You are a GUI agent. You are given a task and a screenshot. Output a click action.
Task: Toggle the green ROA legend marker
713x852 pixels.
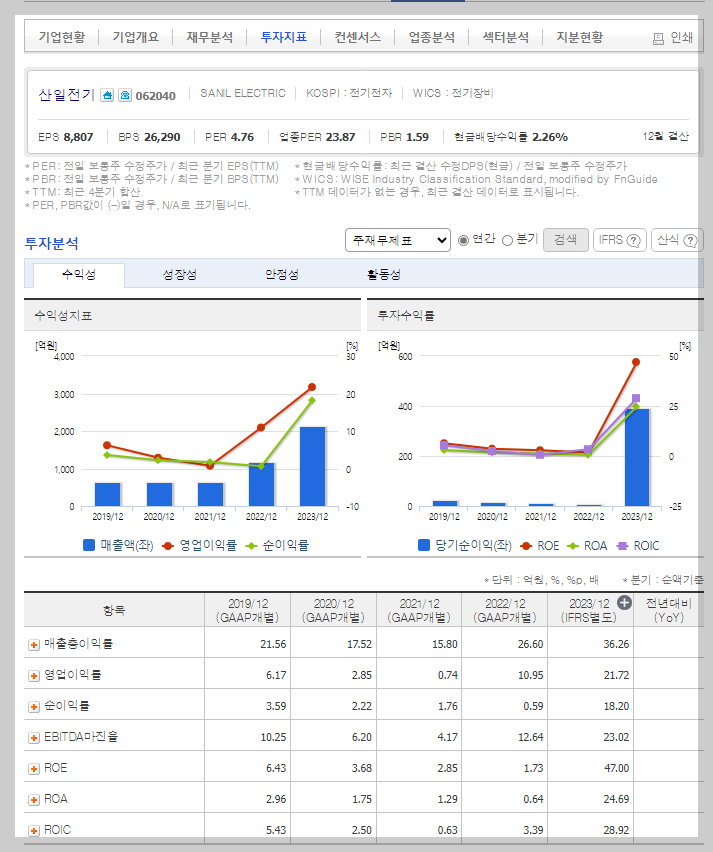573,546
